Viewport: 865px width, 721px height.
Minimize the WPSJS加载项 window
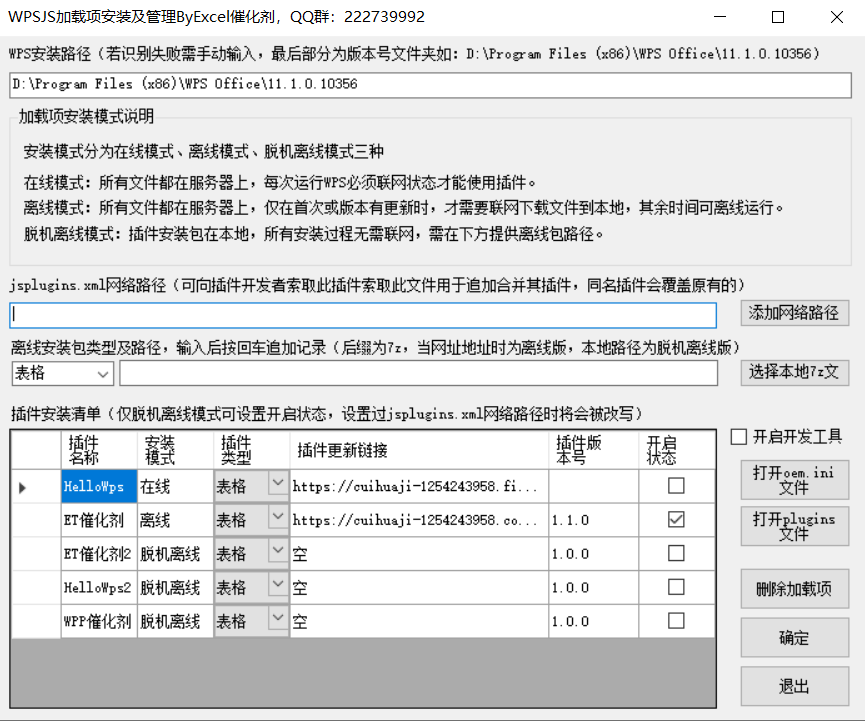(720, 17)
